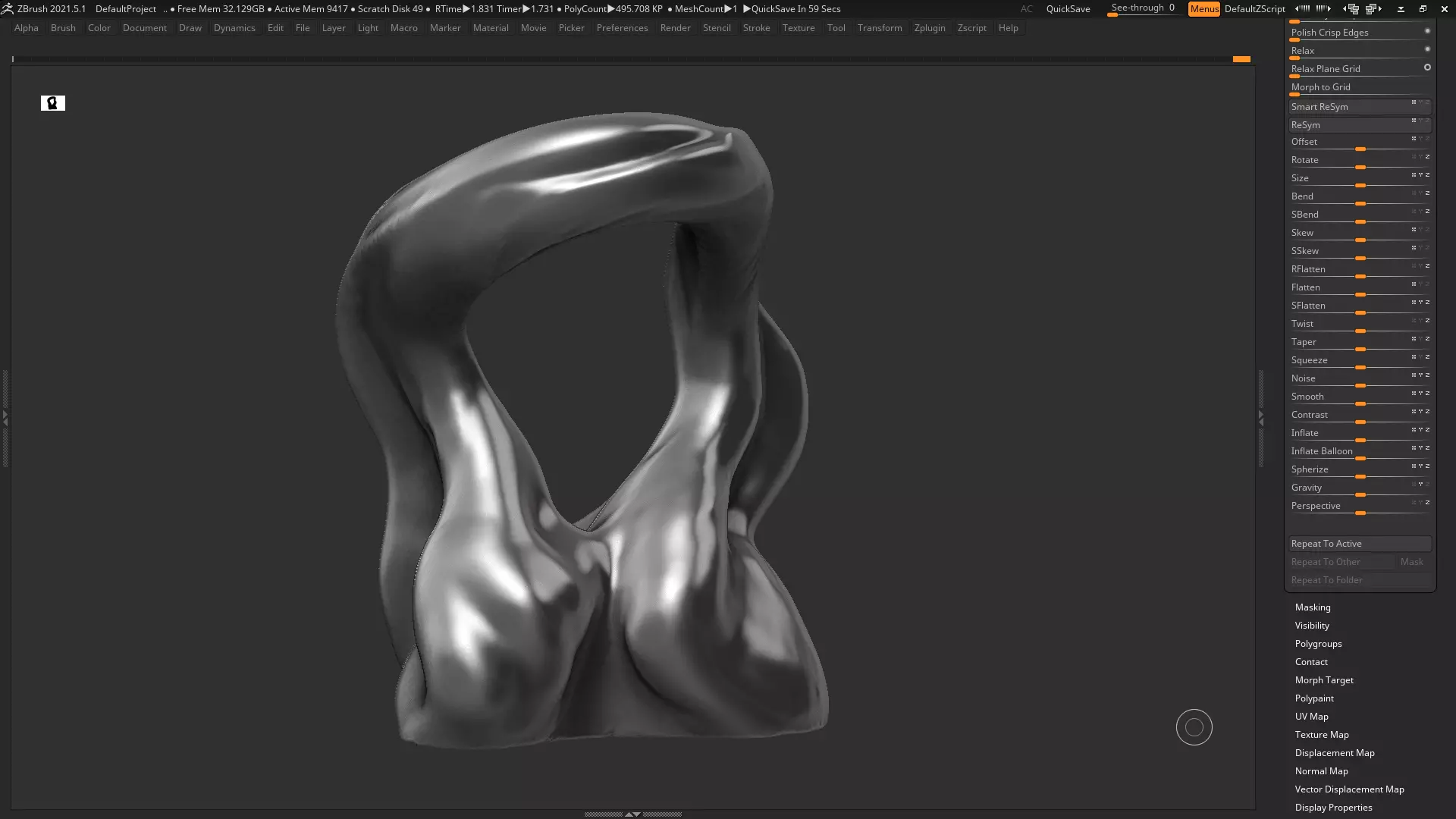Open the Zplugin menu
1456x819 pixels.
pos(929,28)
